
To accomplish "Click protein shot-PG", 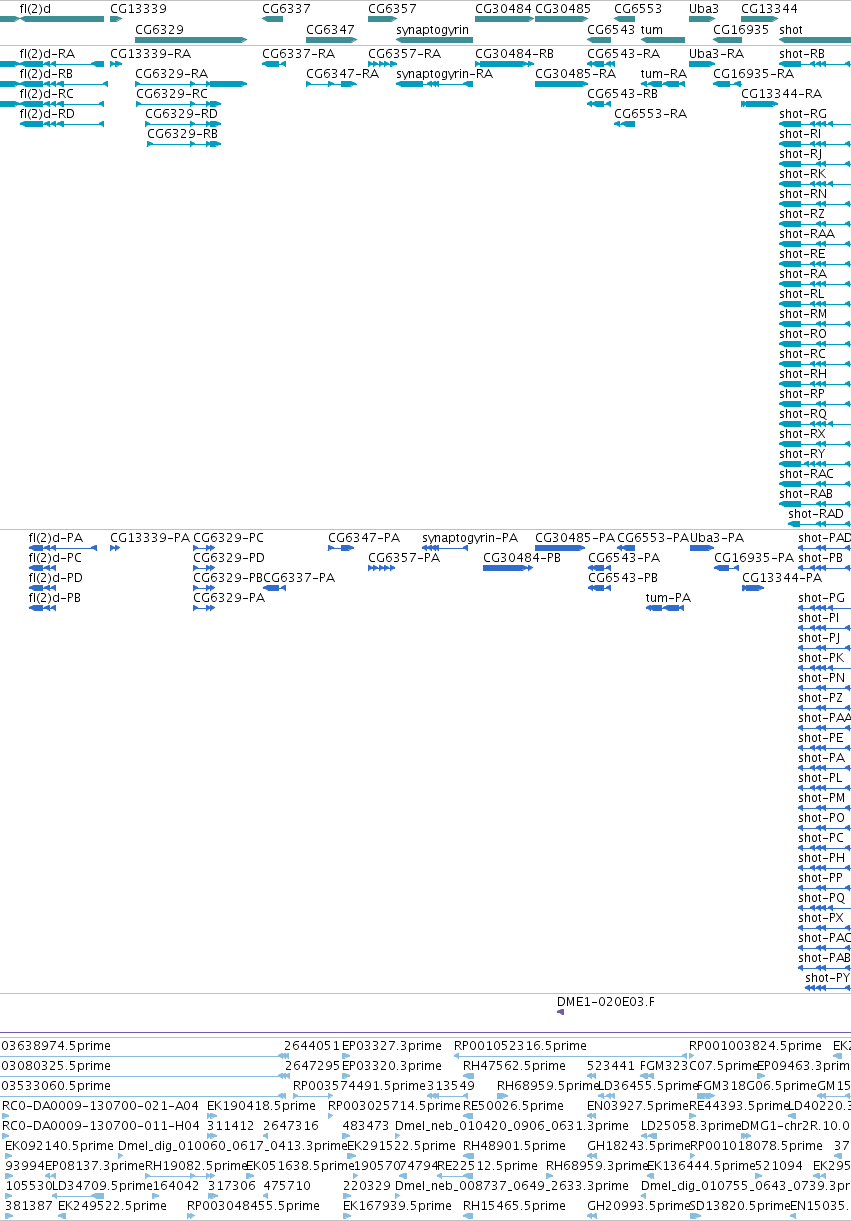I will click(822, 598).
